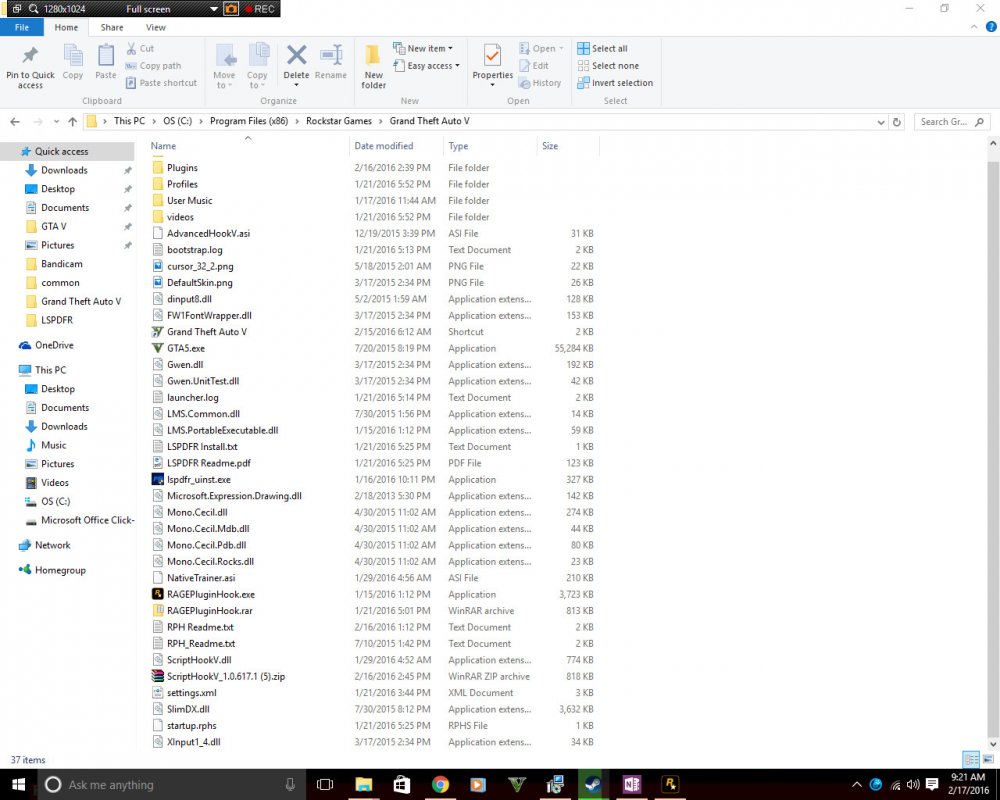The height and width of the screenshot is (800, 1000).
Task: Click the Copy ribbon icon
Action: pos(73,56)
